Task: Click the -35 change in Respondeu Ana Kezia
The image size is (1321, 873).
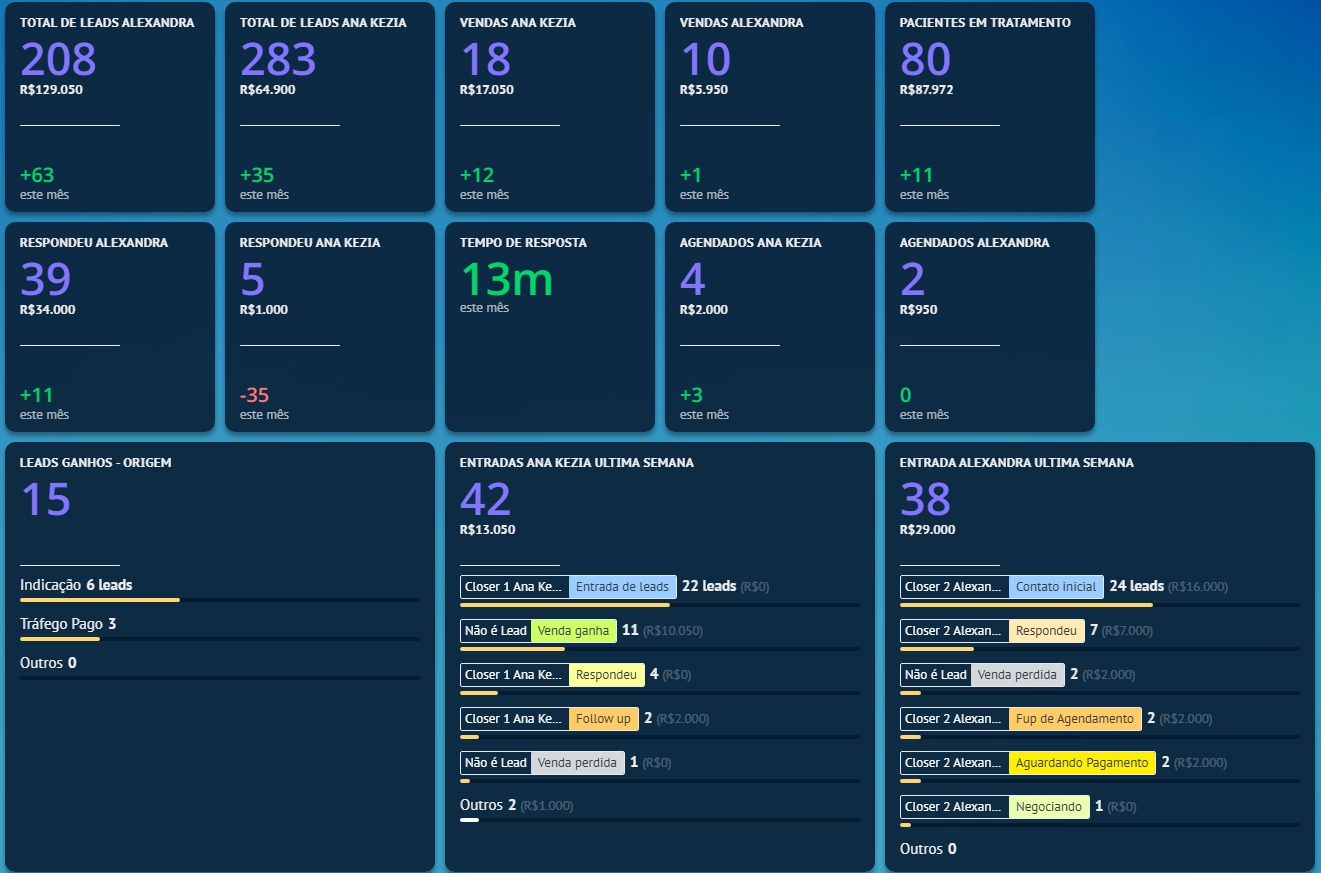Action: click(x=255, y=395)
